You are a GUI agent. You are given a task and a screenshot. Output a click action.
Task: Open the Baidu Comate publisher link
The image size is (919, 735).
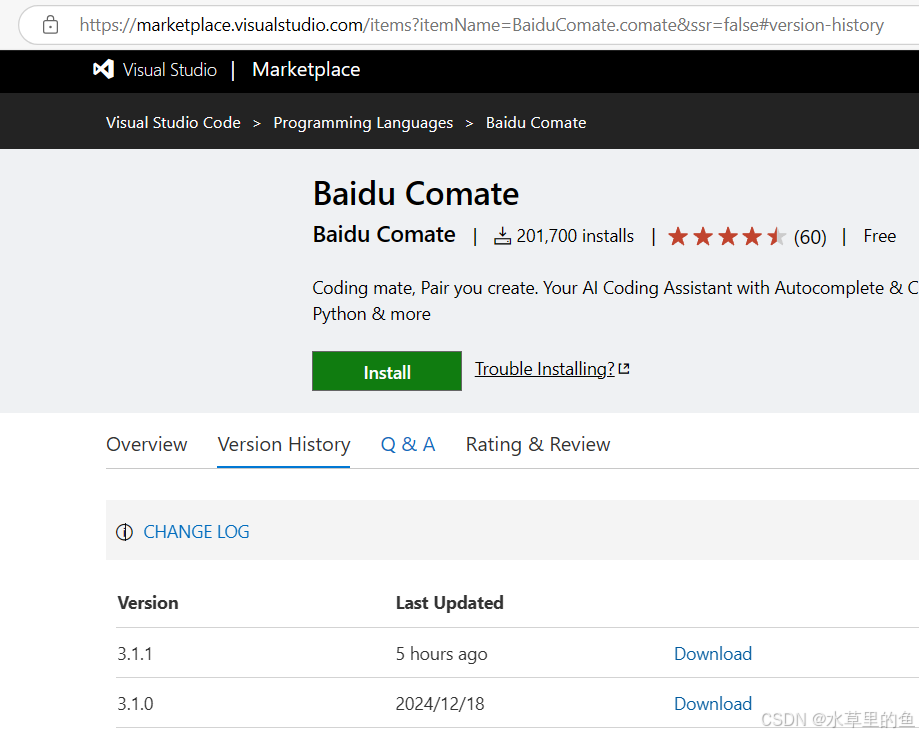384,234
